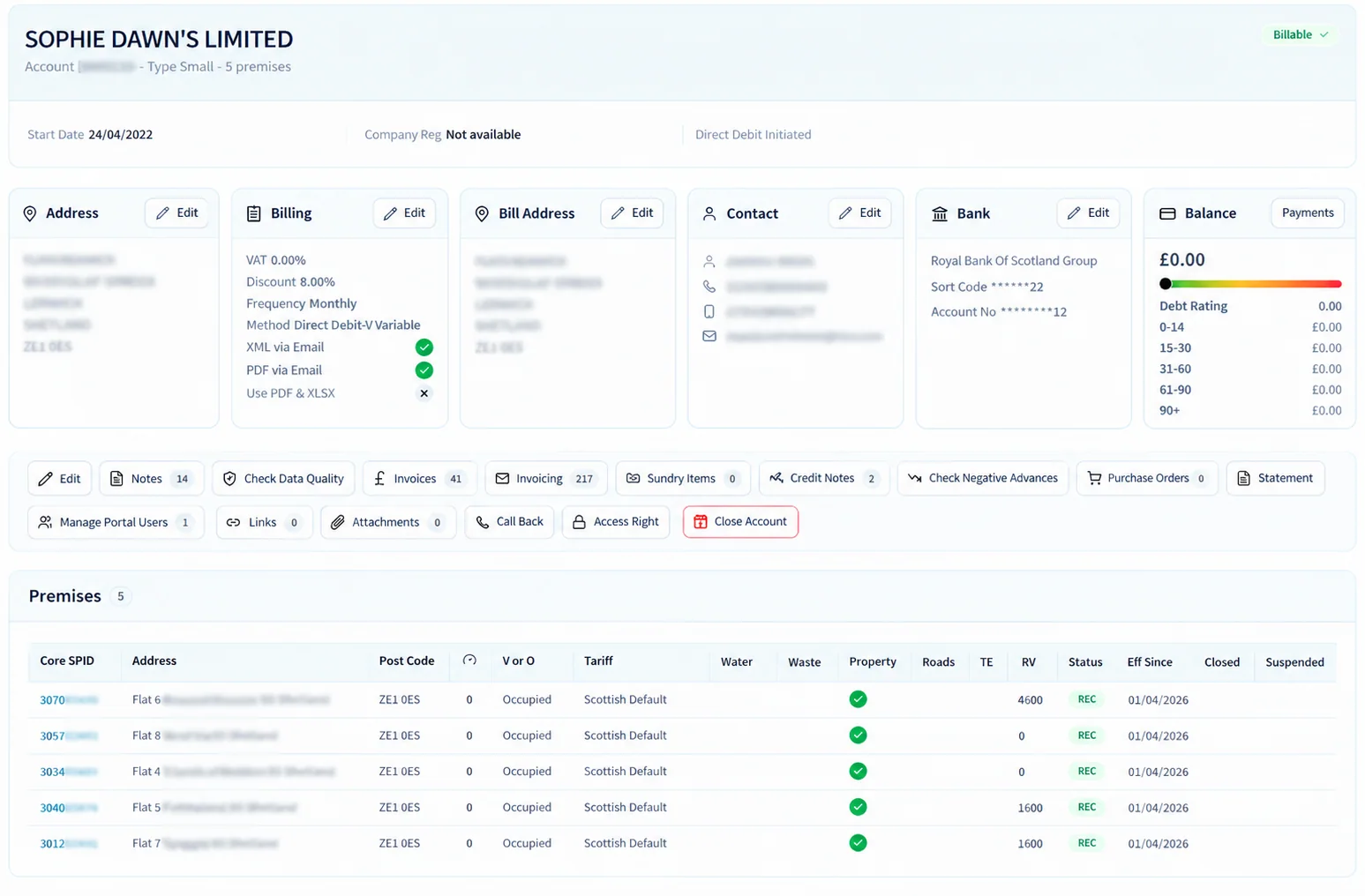
Task: Open the account Statement
Action: (1275, 478)
